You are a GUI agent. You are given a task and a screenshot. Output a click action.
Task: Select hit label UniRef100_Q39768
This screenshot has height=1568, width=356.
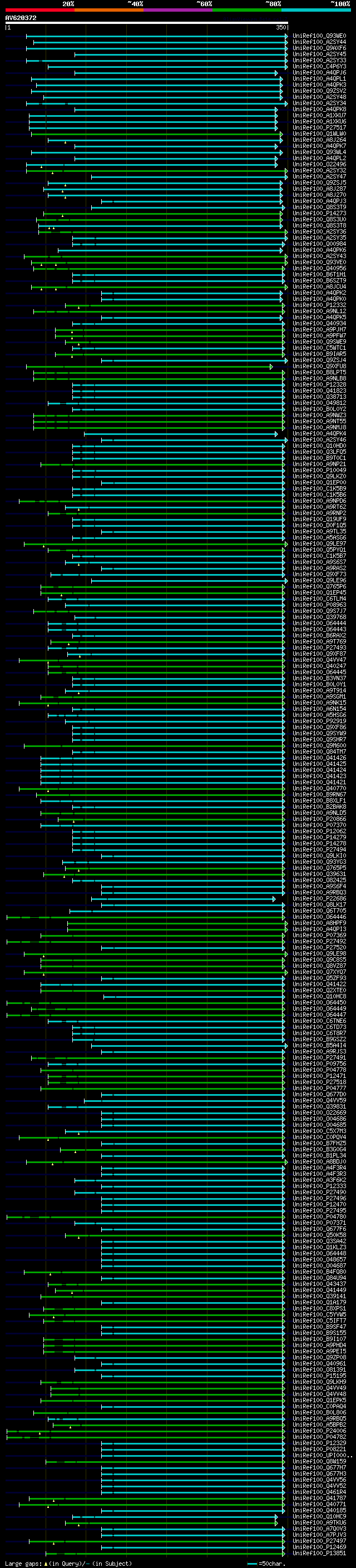[x=319, y=617]
